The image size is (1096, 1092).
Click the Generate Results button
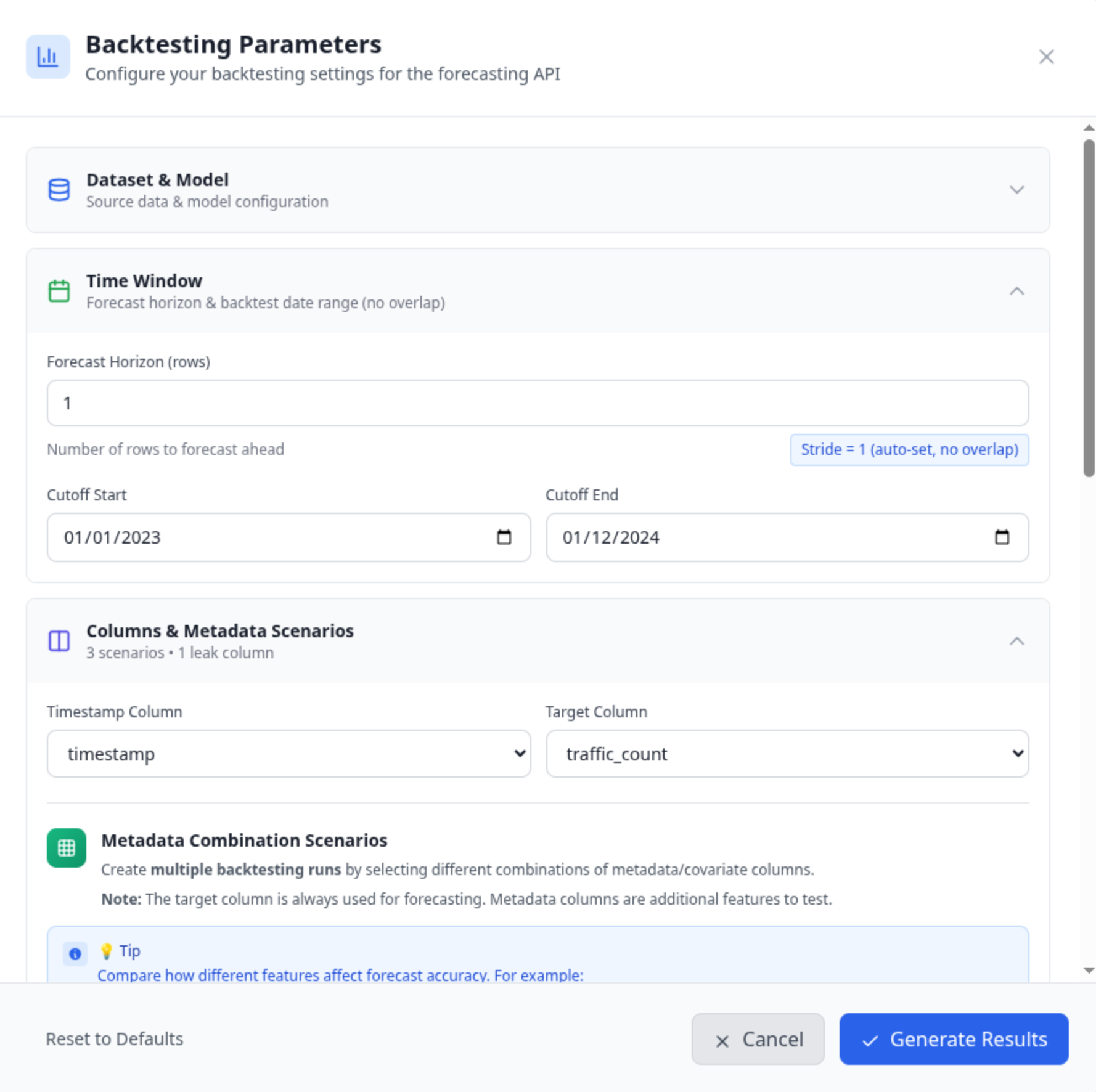[954, 1039]
